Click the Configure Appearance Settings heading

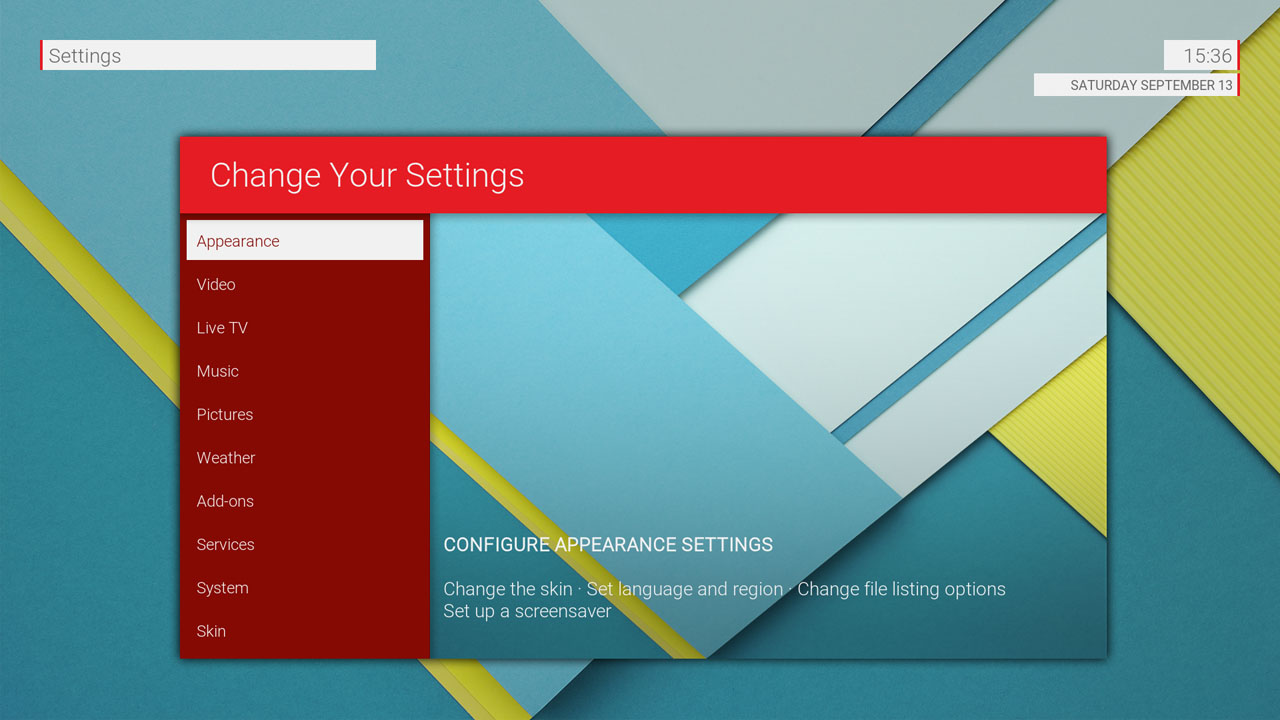coord(608,545)
